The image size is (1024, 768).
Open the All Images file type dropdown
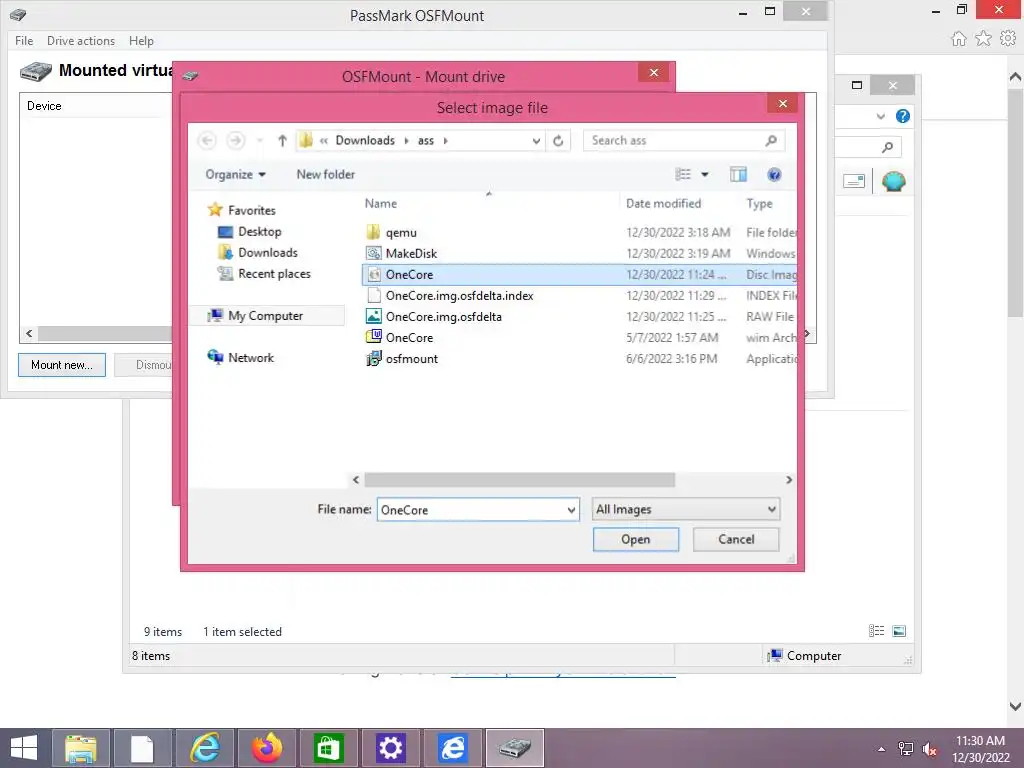point(686,509)
